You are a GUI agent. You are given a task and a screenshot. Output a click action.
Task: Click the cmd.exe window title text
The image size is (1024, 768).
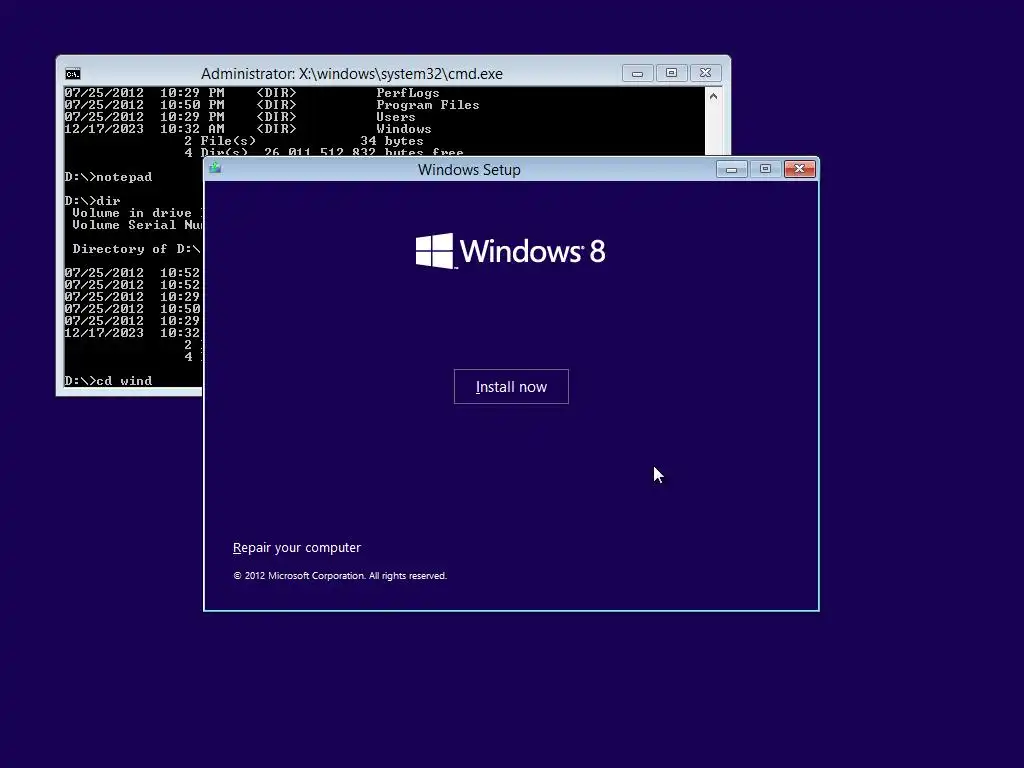[351, 74]
